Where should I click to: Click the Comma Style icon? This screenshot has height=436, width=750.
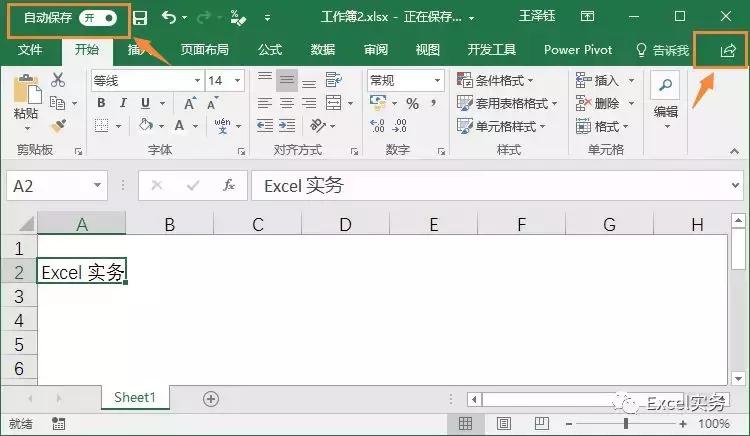(433, 102)
